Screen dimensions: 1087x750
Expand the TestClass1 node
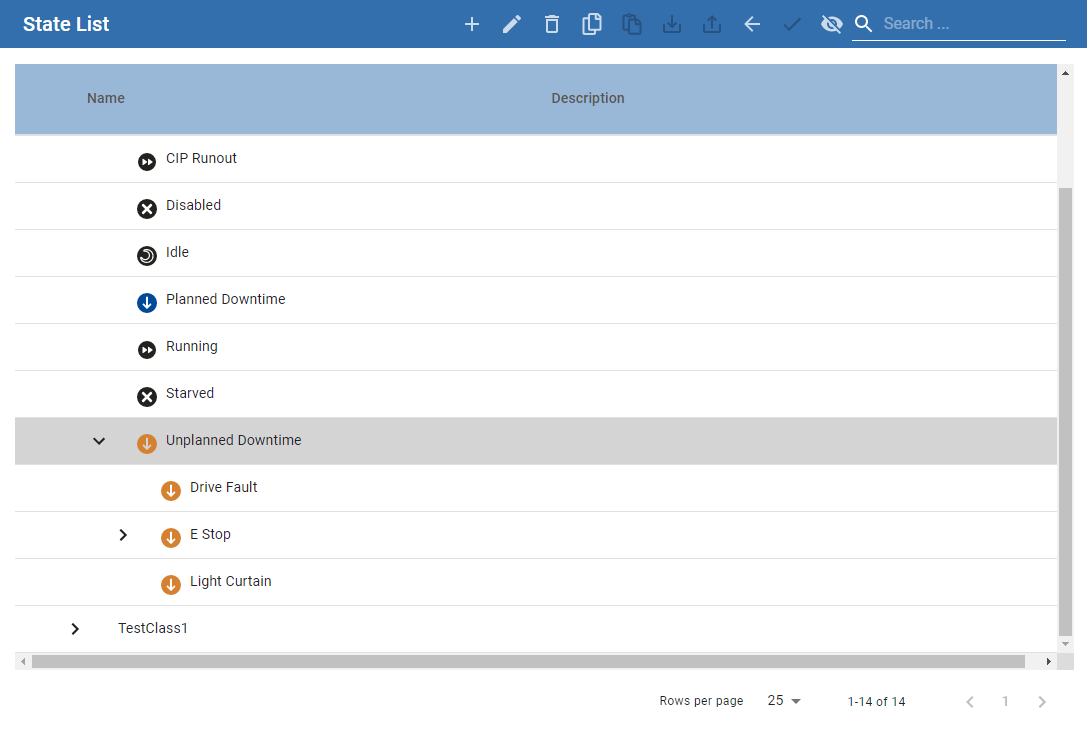pos(75,629)
